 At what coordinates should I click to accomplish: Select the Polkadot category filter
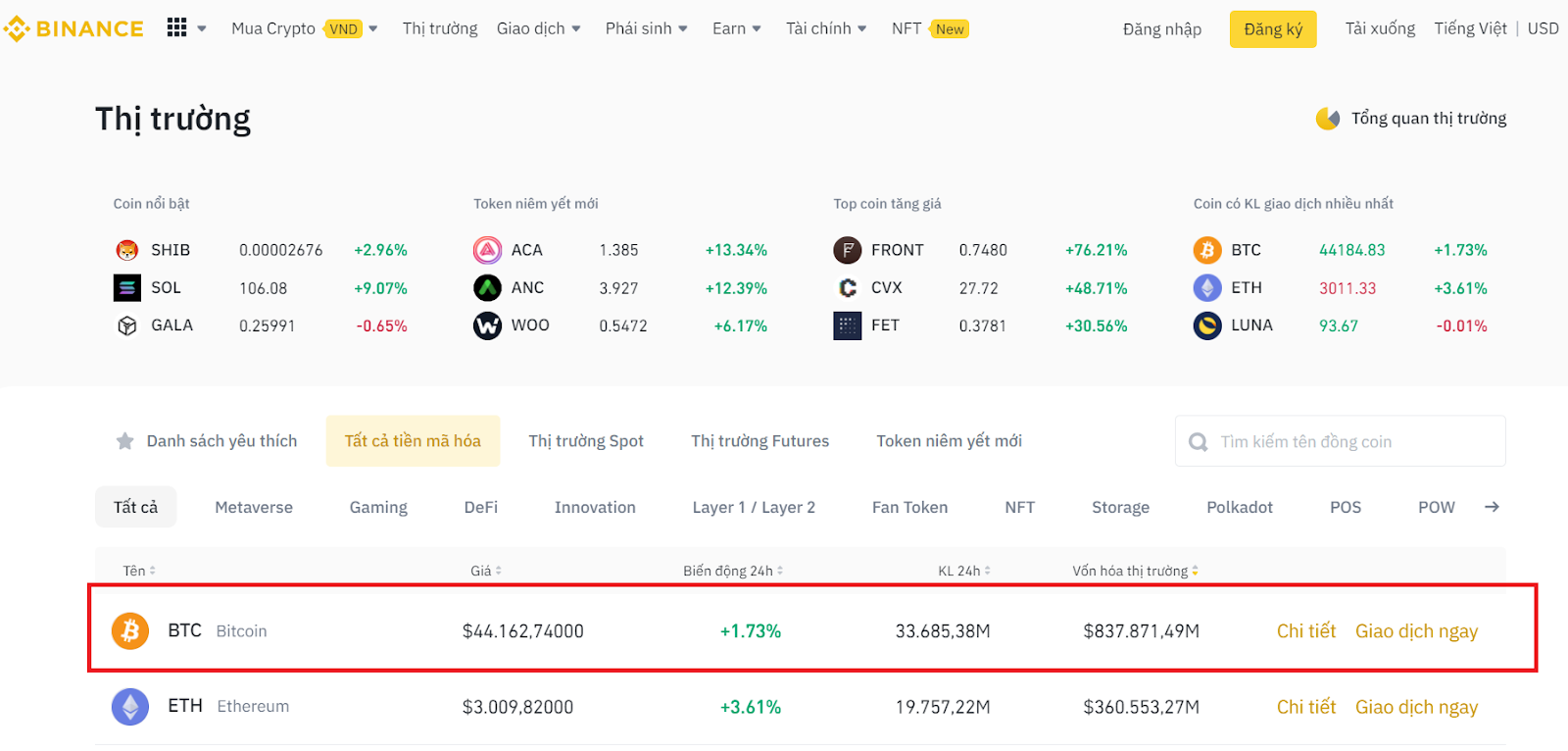[x=1240, y=507]
